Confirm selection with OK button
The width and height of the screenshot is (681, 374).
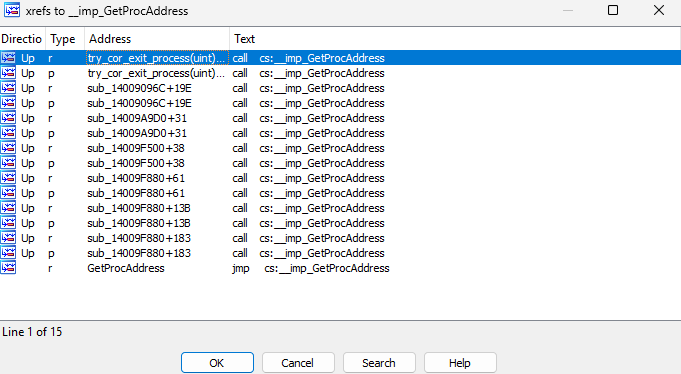[x=217, y=363]
